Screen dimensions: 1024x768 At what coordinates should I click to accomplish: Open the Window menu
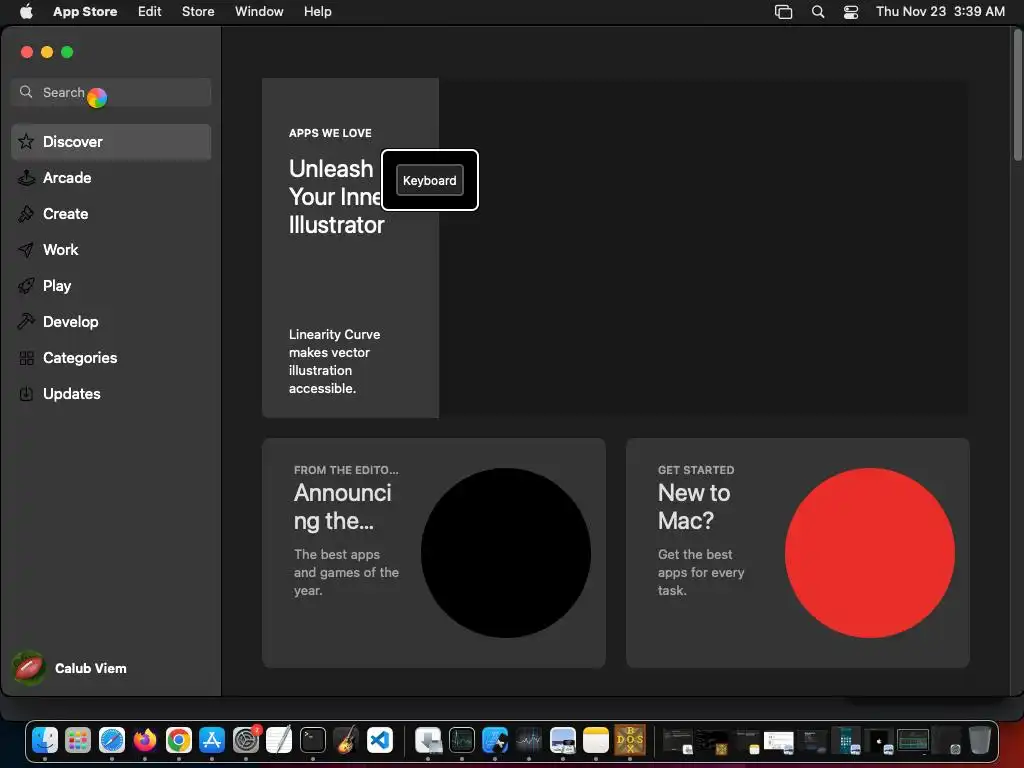pyautogui.click(x=259, y=12)
